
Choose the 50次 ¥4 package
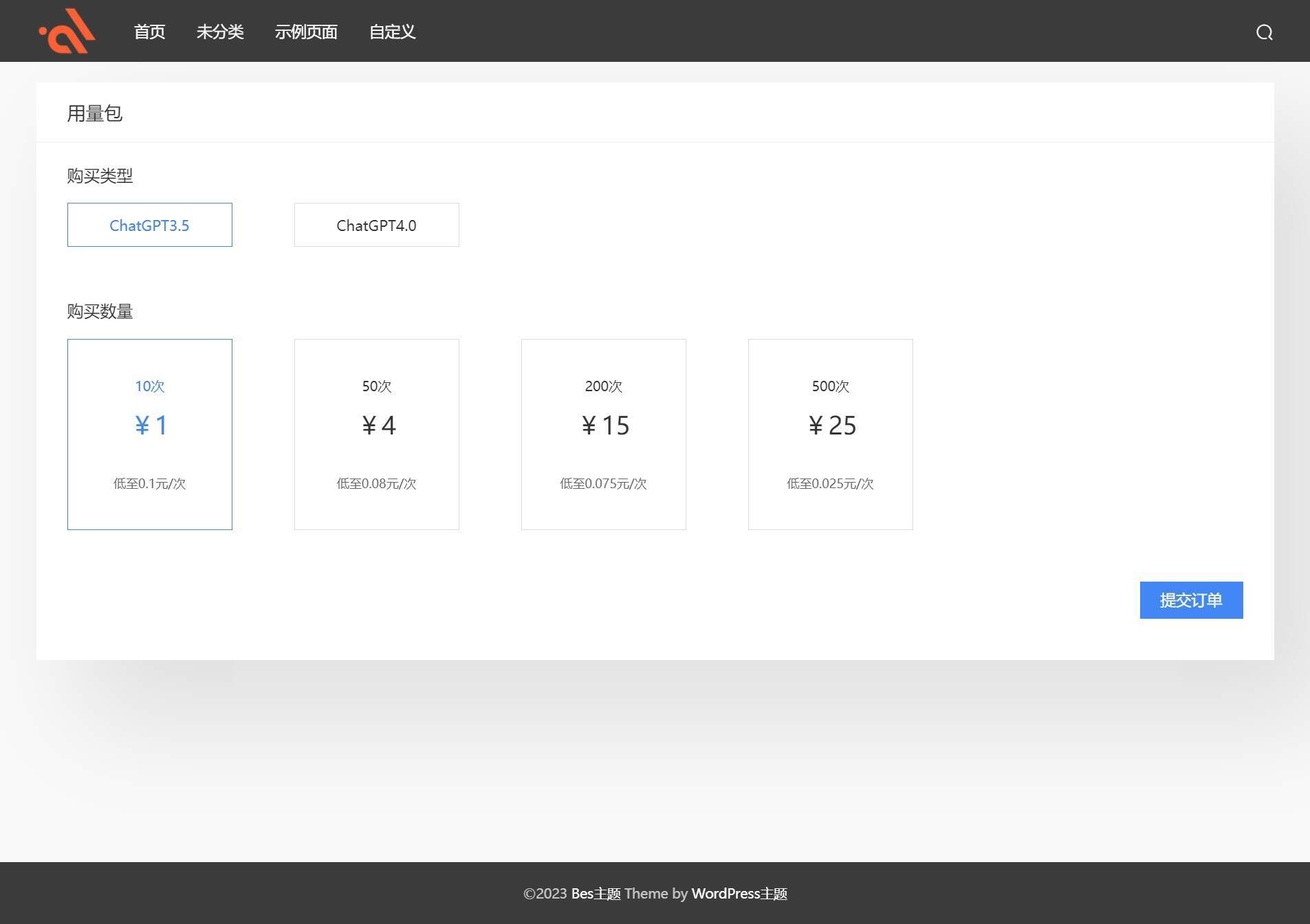click(377, 434)
